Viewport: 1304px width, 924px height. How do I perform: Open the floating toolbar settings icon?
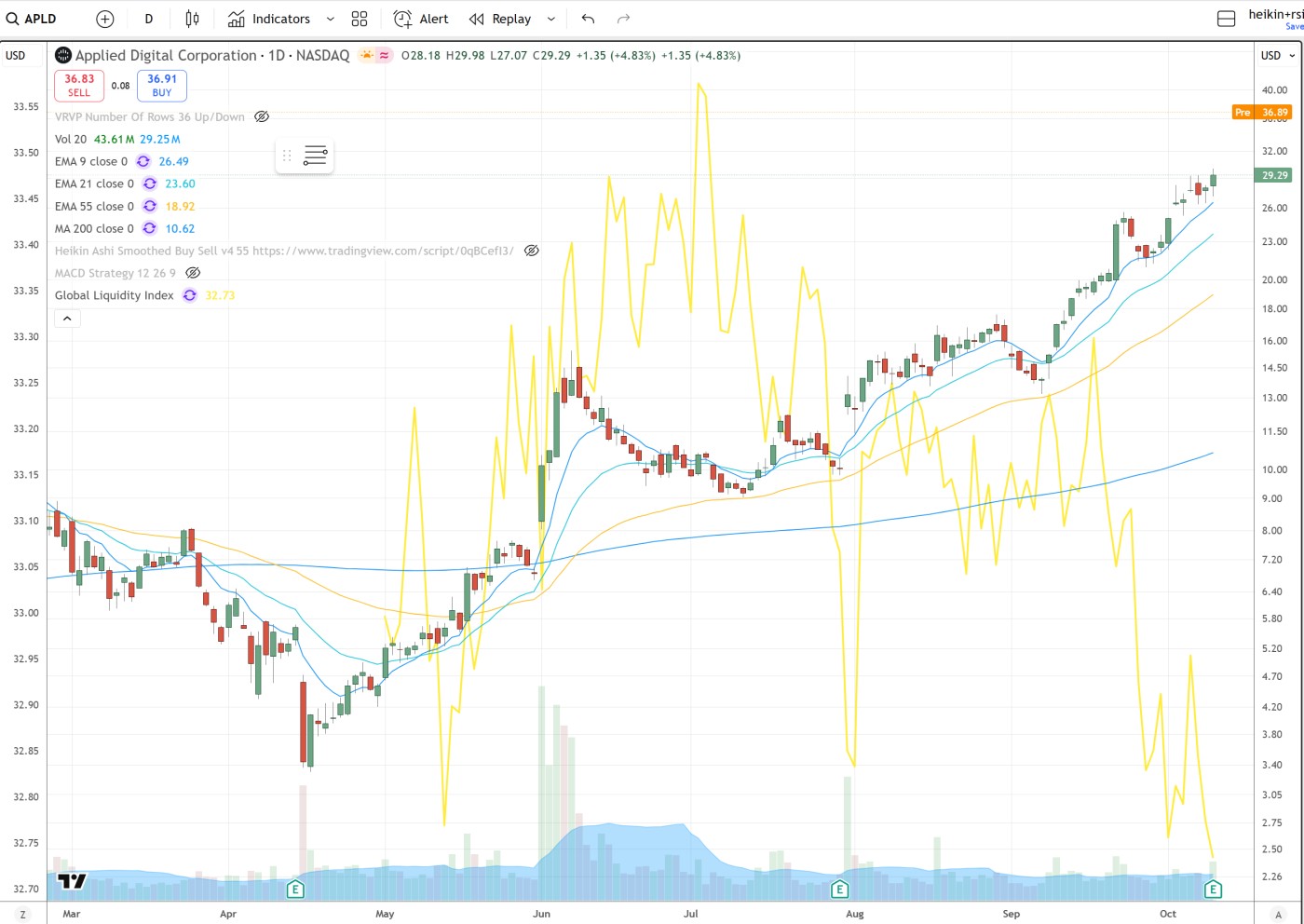point(315,156)
